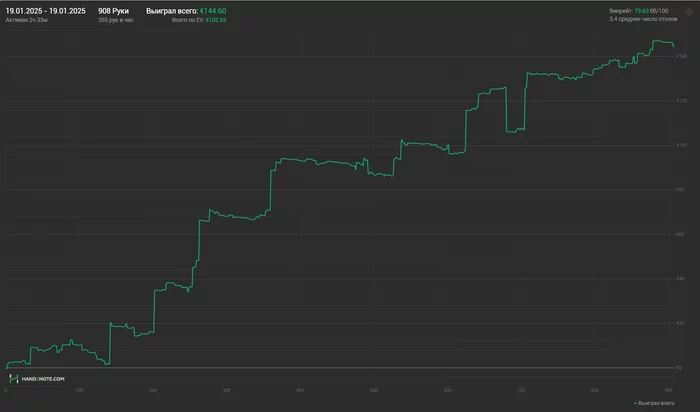Image resolution: width=700 pixels, height=412 pixels.
Task: Click the y-axis label €140
Action: tap(681, 56)
